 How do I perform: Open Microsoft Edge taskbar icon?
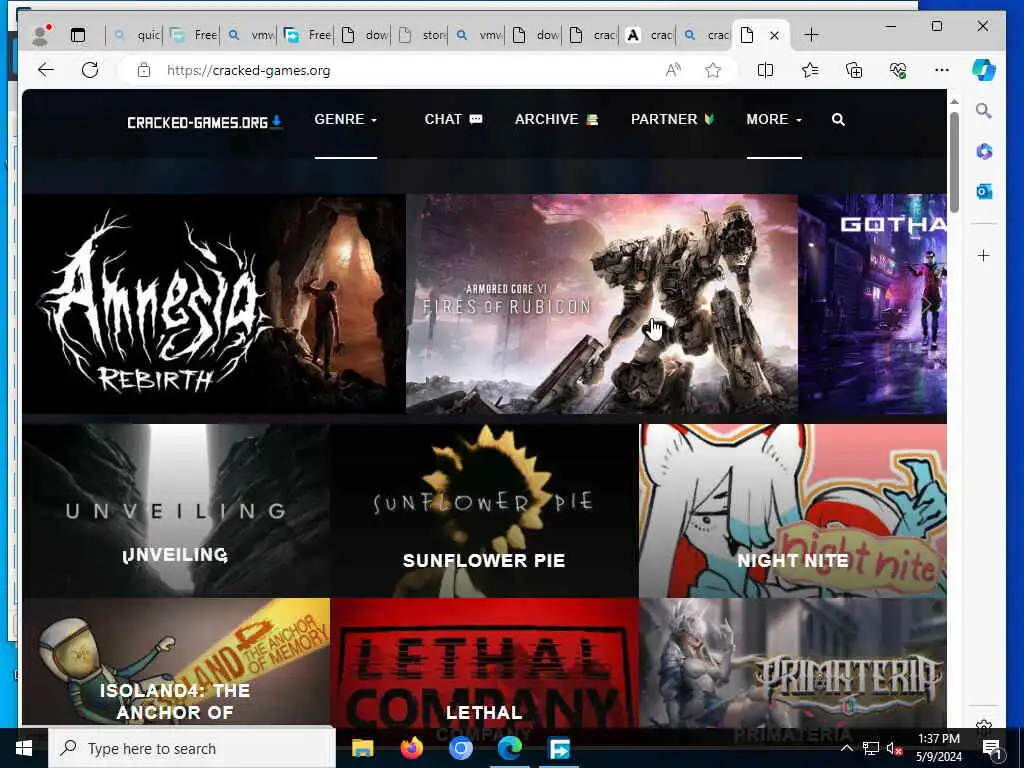510,748
